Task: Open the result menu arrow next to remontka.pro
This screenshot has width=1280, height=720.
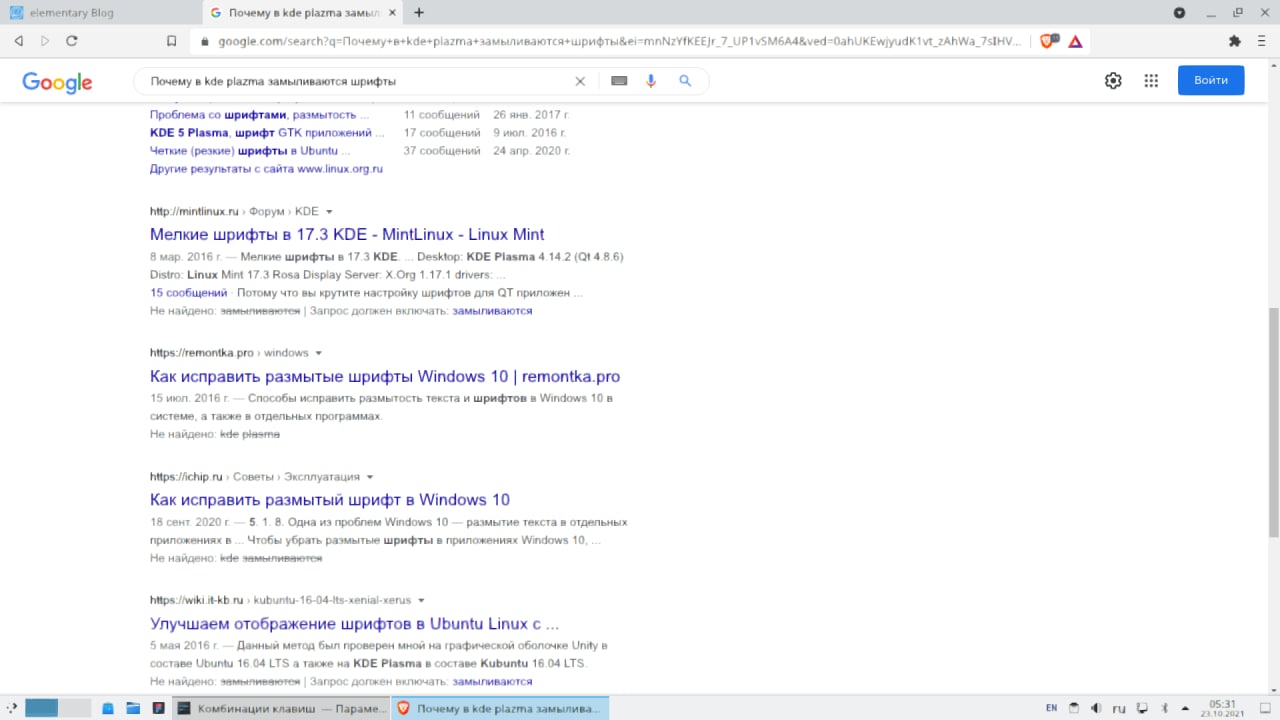Action: 319,353
